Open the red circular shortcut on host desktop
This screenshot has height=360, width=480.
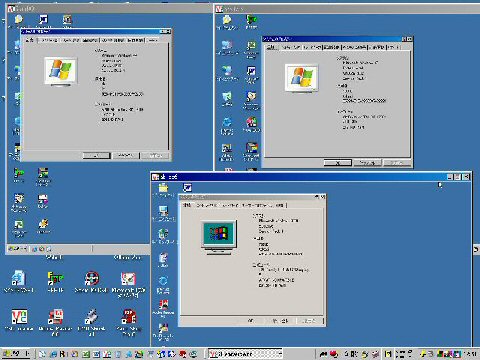click(x=91, y=279)
